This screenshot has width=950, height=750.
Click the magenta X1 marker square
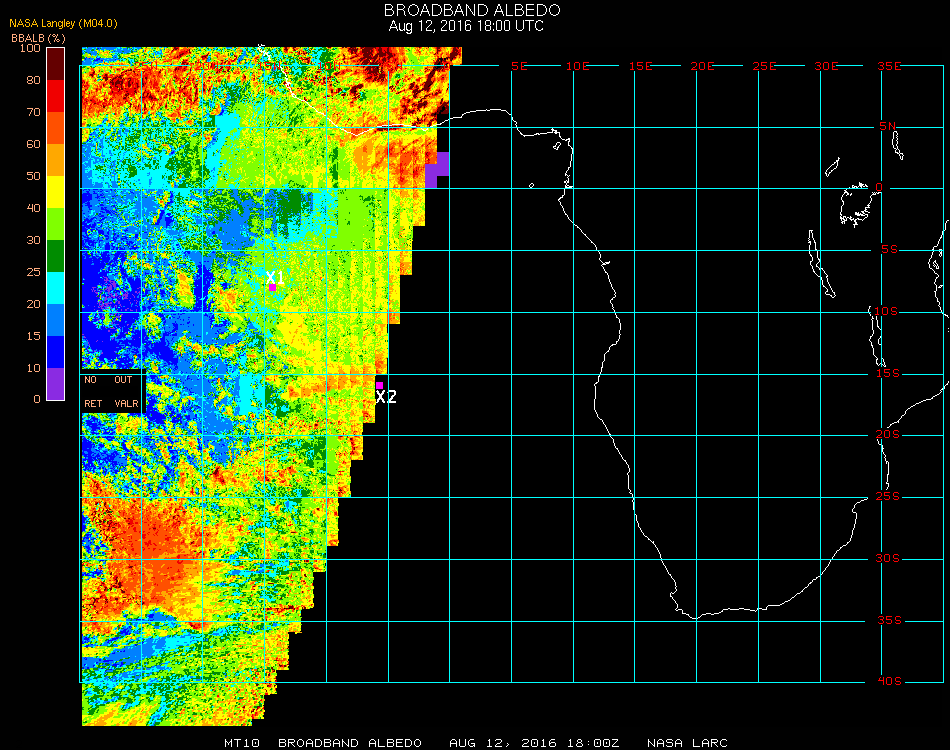pyautogui.click(x=273, y=287)
